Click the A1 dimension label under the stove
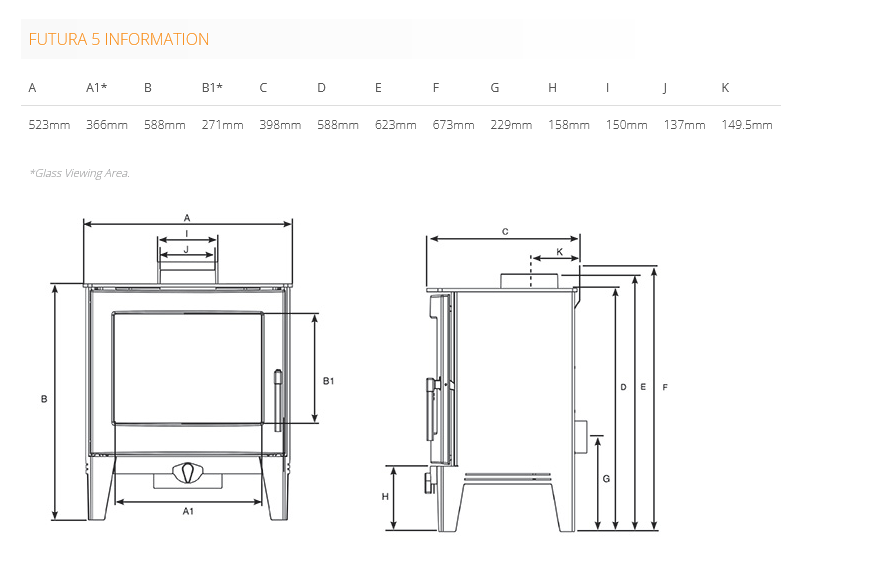Screen dimensions: 876x584 pos(187,512)
